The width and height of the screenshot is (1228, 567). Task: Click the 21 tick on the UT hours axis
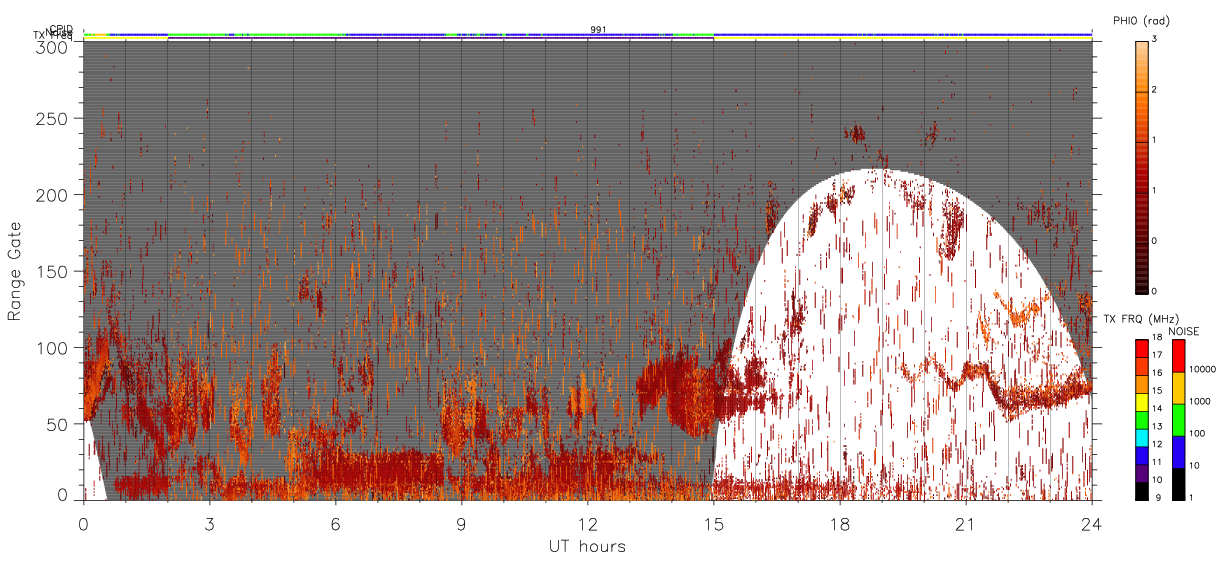pos(965,523)
